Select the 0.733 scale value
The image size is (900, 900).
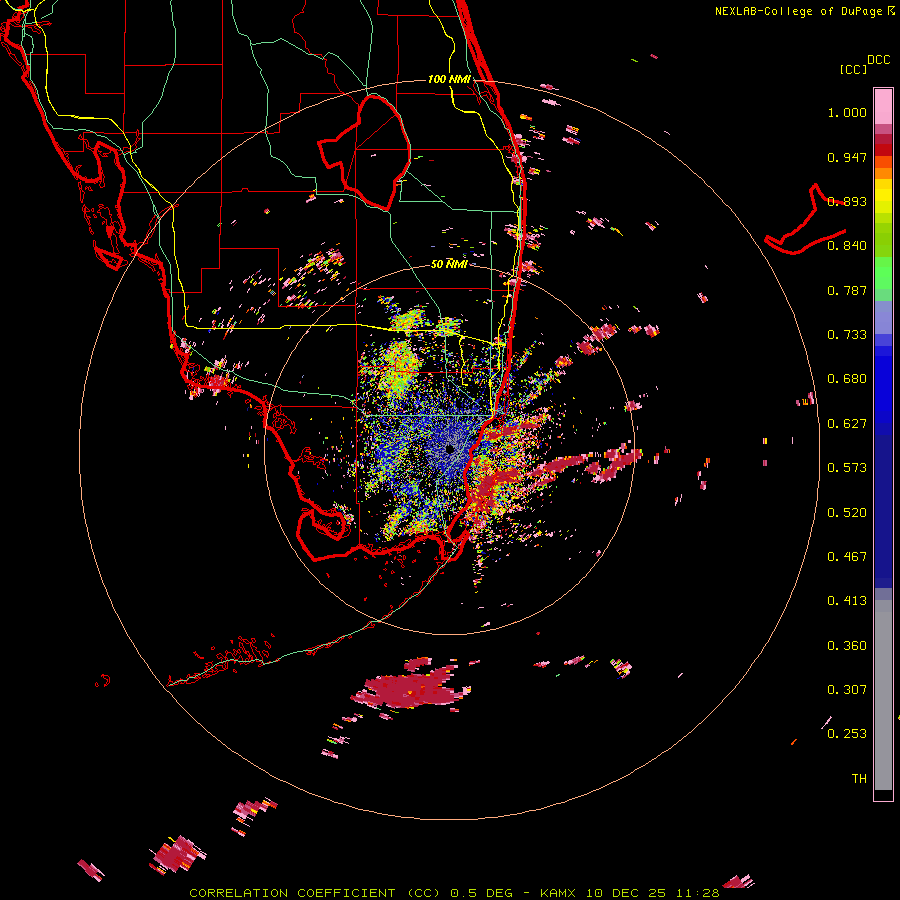click(847, 335)
